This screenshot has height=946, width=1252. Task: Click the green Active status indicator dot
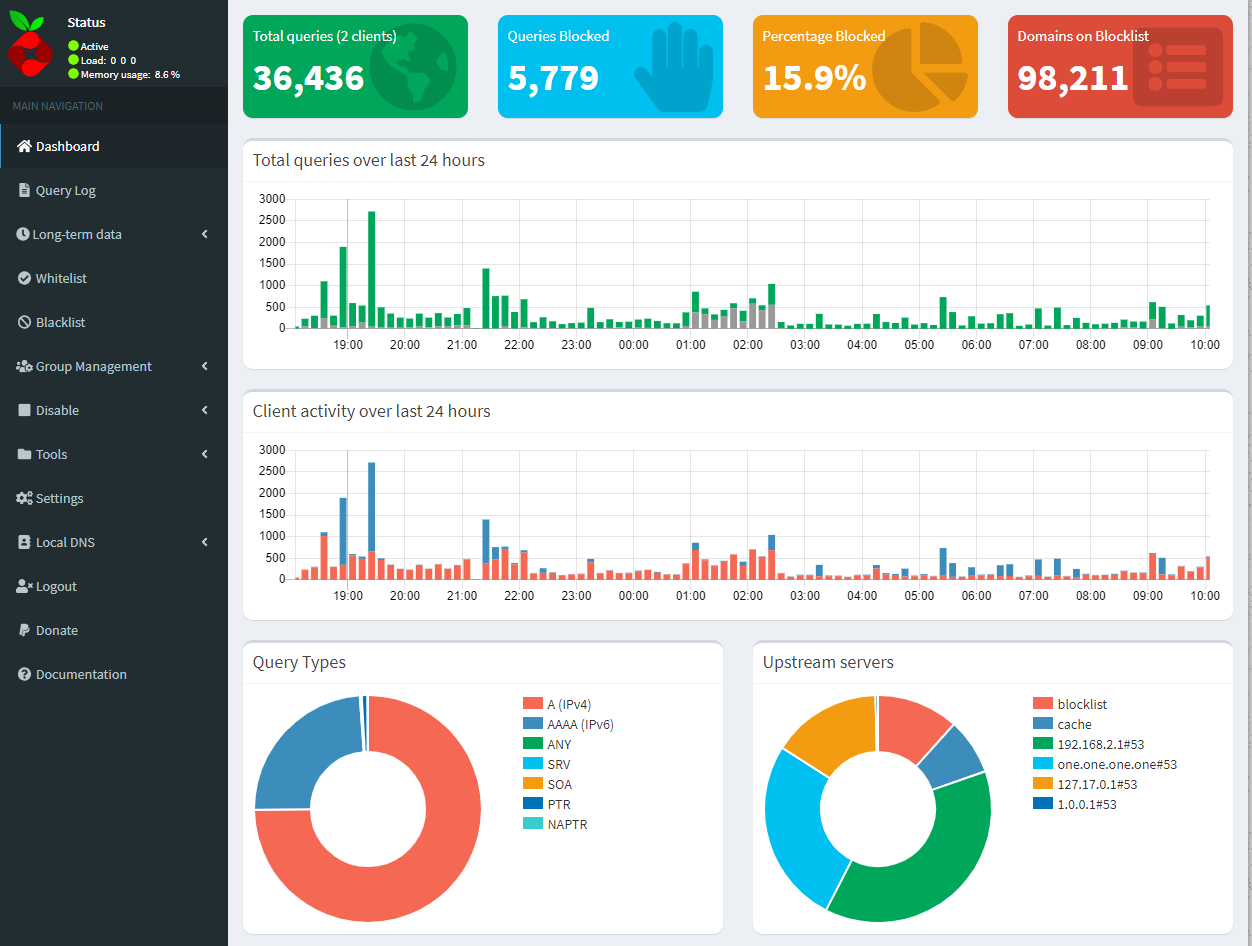[73, 46]
